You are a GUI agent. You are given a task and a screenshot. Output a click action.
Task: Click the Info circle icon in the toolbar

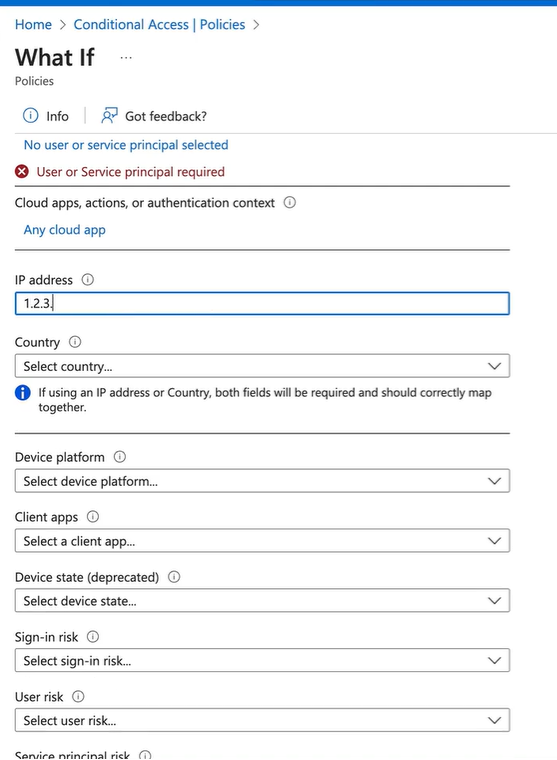click(30, 116)
